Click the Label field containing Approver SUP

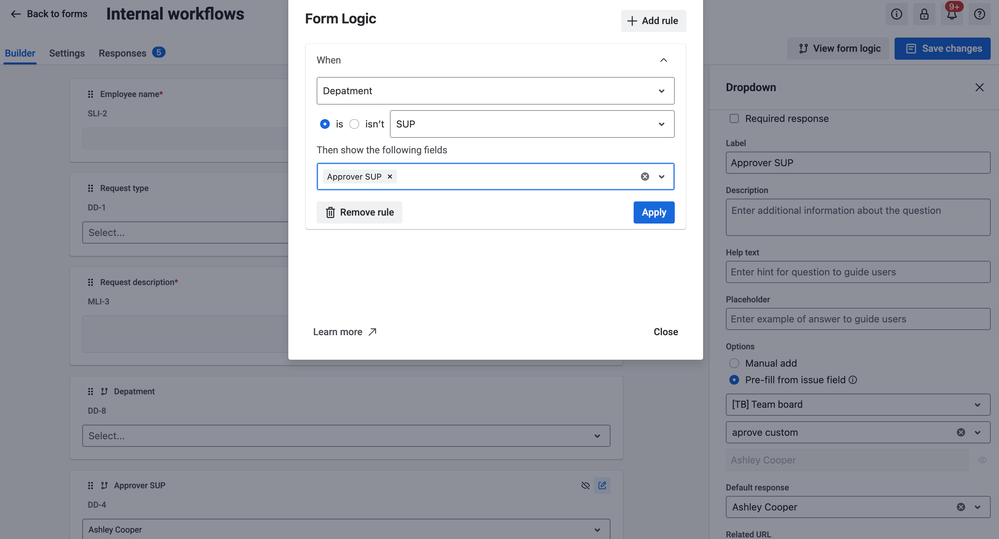click(x=858, y=162)
